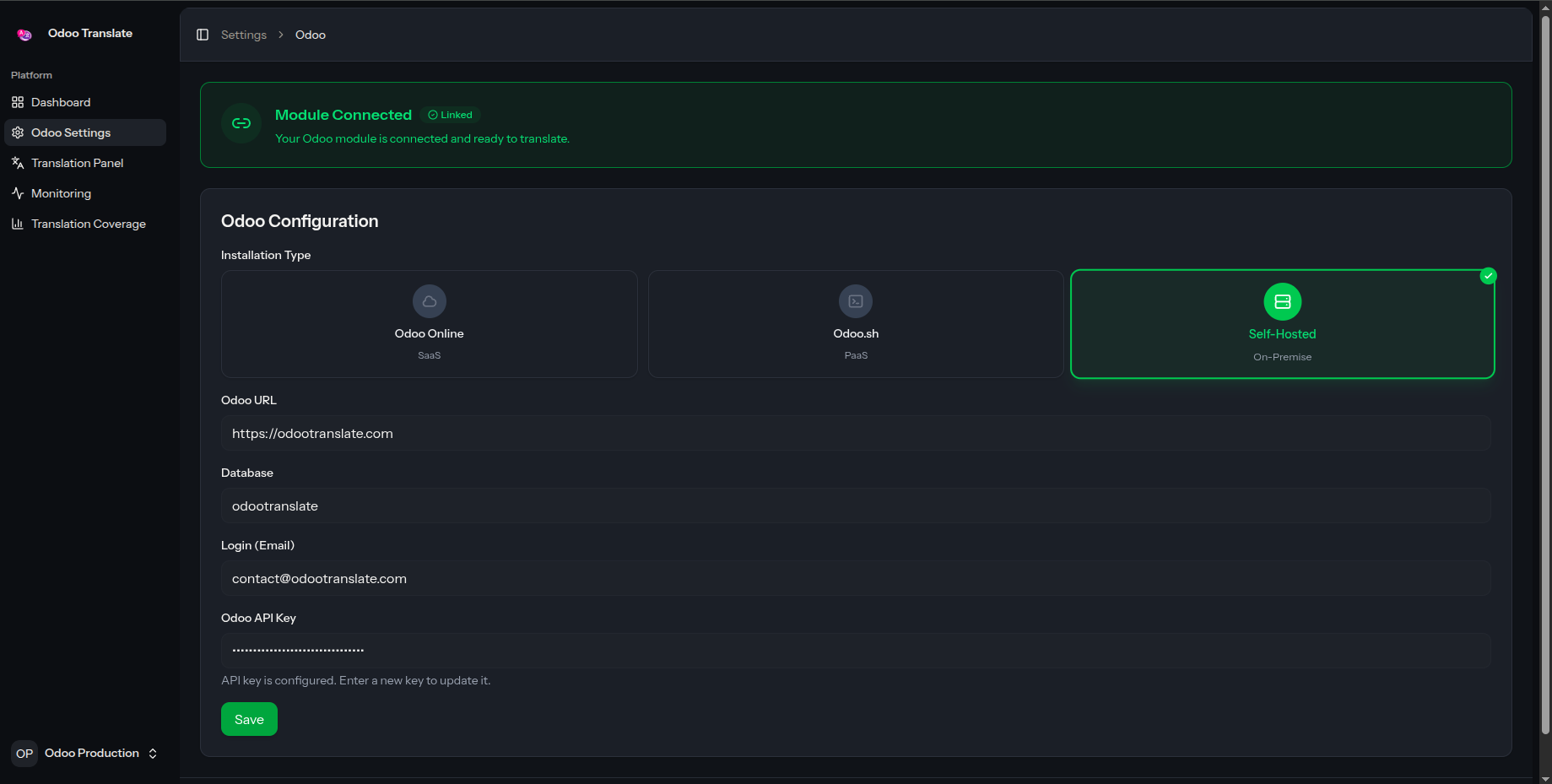
Task: Focus the Odoo URL input field
Action: pos(856,433)
